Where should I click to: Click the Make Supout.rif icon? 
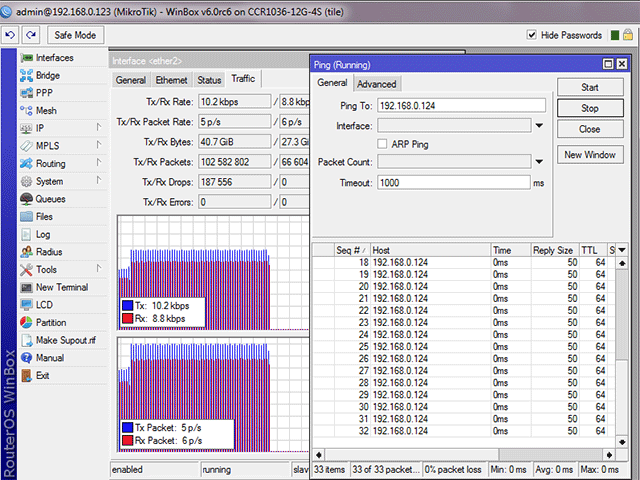click(x=27, y=340)
